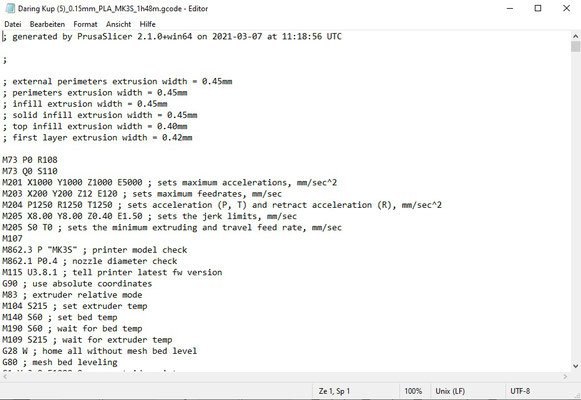Place the cursor on the M107 line
Viewport: 581px width, 400px height.
(x=12, y=239)
